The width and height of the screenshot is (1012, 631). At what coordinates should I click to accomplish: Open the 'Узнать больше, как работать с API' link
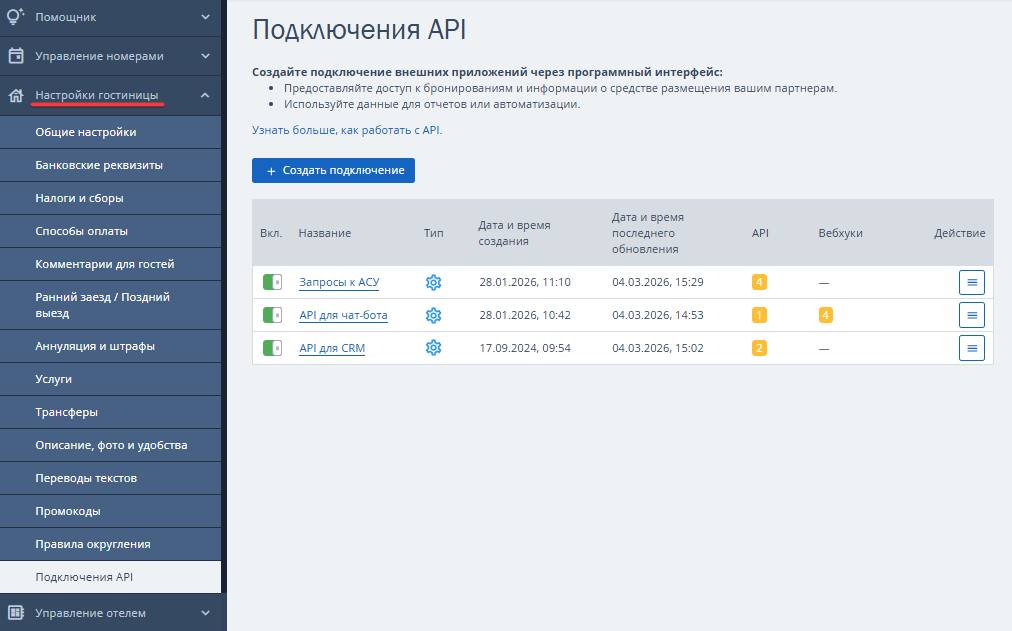pos(346,130)
